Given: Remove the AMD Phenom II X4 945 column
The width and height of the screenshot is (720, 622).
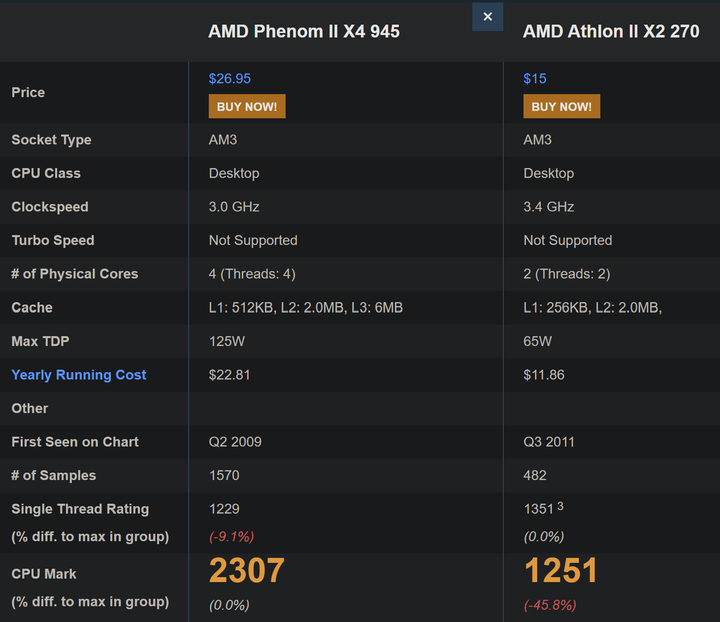Looking at the screenshot, I should click(x=487, y=17).
